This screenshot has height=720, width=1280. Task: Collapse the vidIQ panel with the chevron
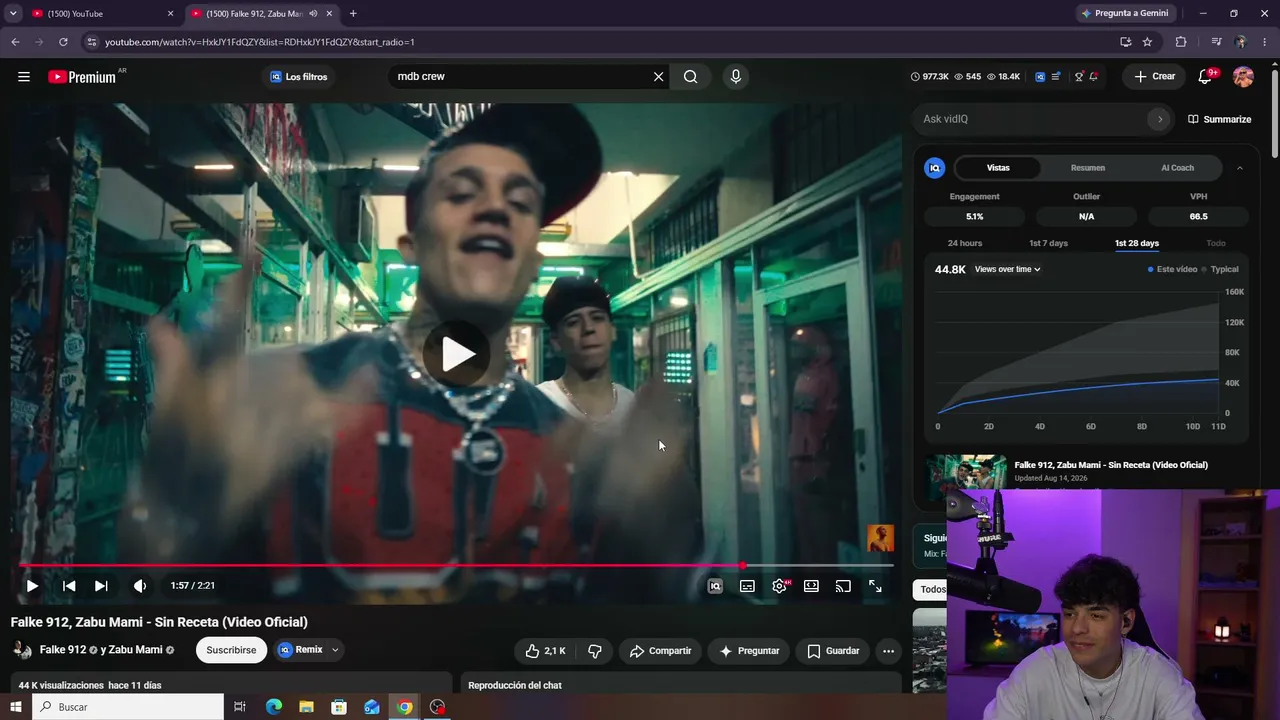(x=1240, y=168)
